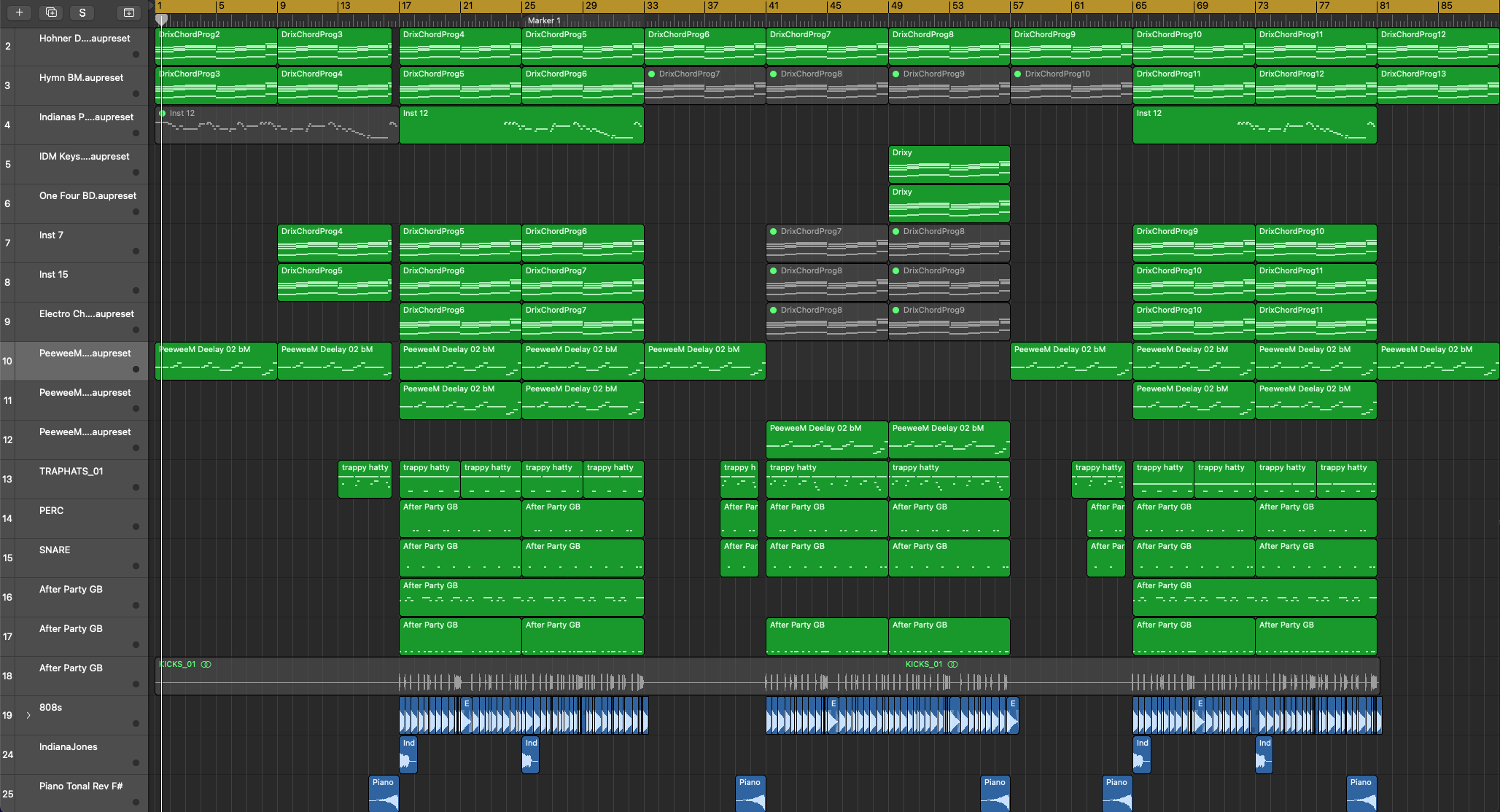1500x812 pixels.
Task: Select the PeeweeM Deelay region at bar 41 on track 12
Action: pos(827,440)
